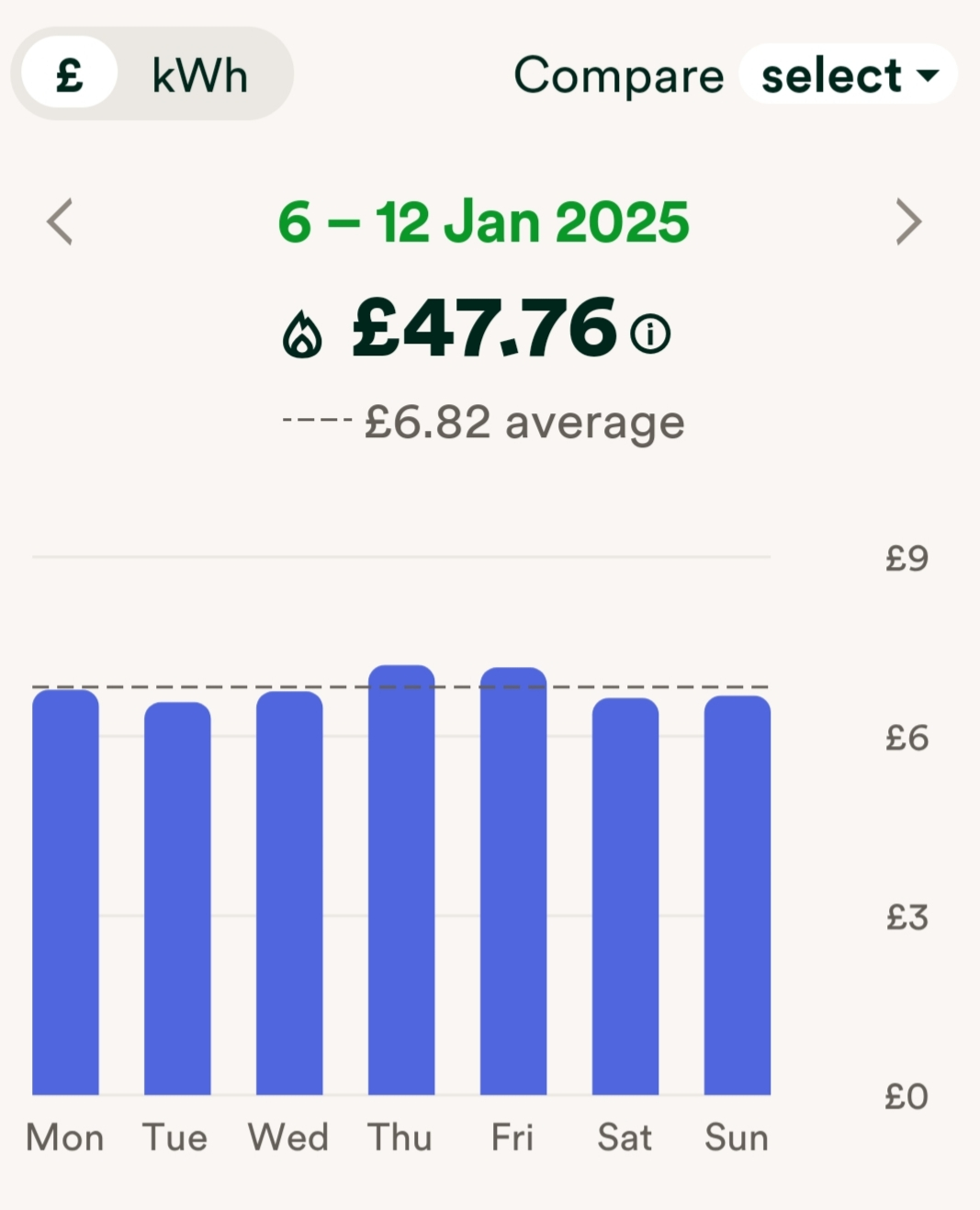Switch usage view to pounds (£)
The width and height of the screenshot is (980, 1210).
[70, 74]
